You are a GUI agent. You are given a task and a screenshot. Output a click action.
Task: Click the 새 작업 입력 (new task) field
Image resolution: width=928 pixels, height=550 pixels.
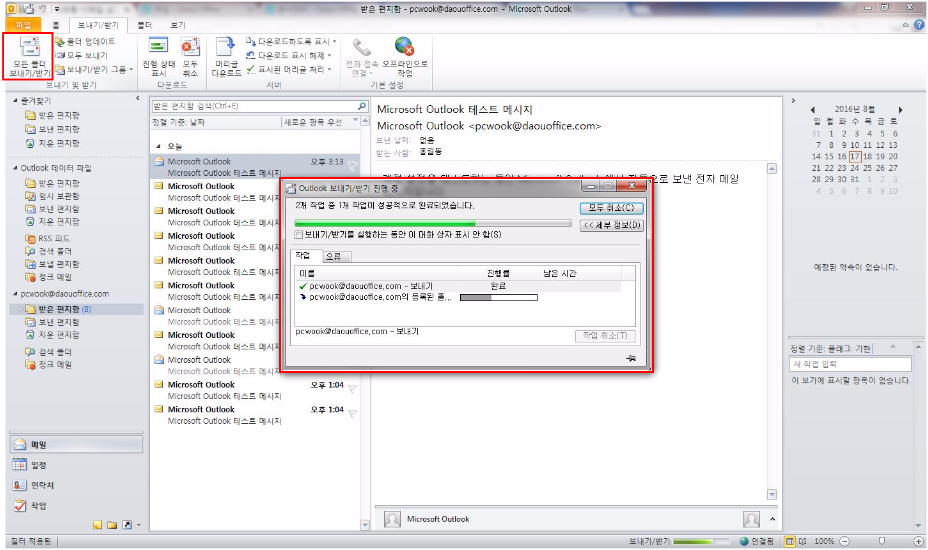[x=850, y=364]
